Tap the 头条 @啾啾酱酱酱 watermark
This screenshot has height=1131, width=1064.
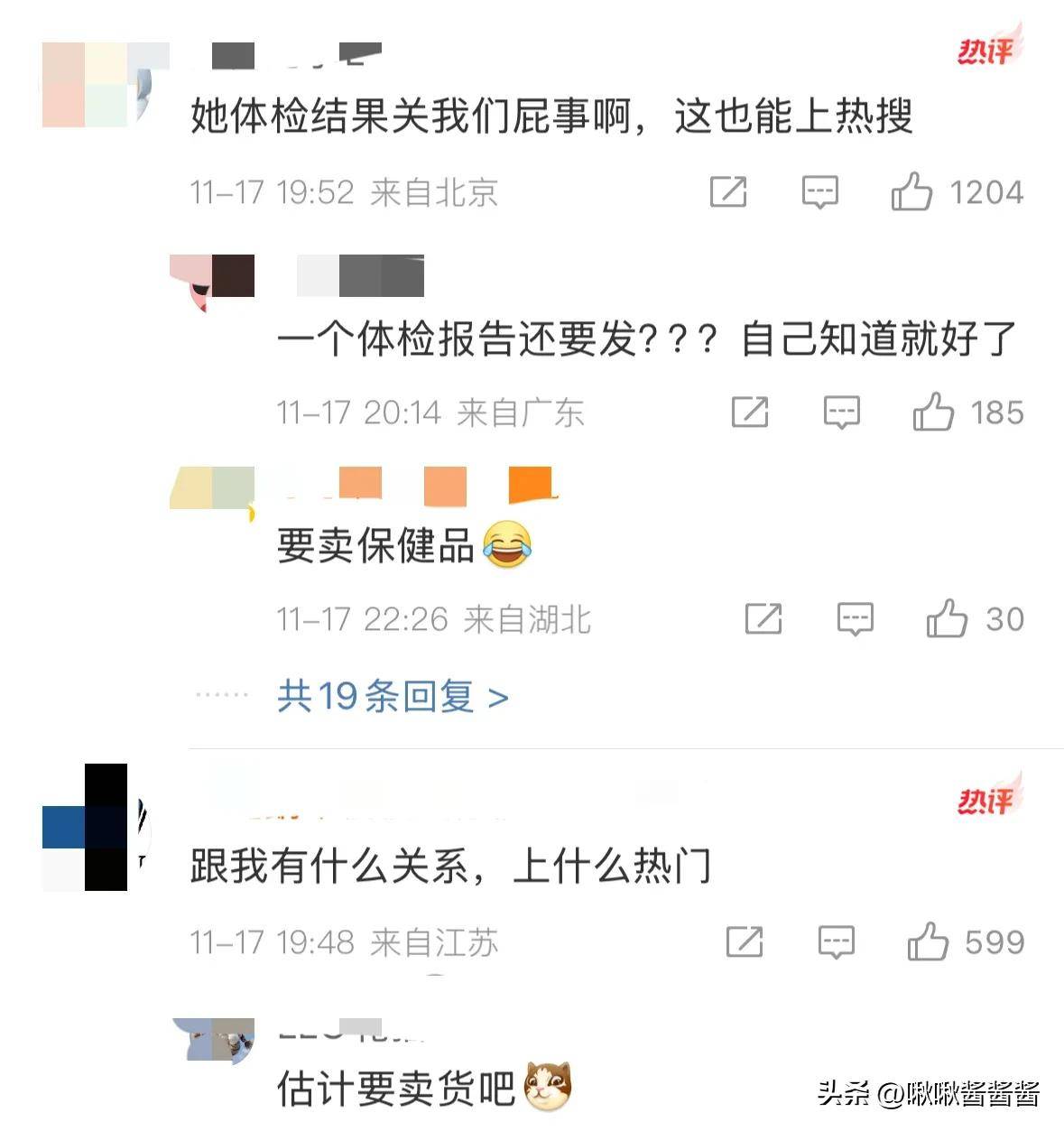(930, 1093)
